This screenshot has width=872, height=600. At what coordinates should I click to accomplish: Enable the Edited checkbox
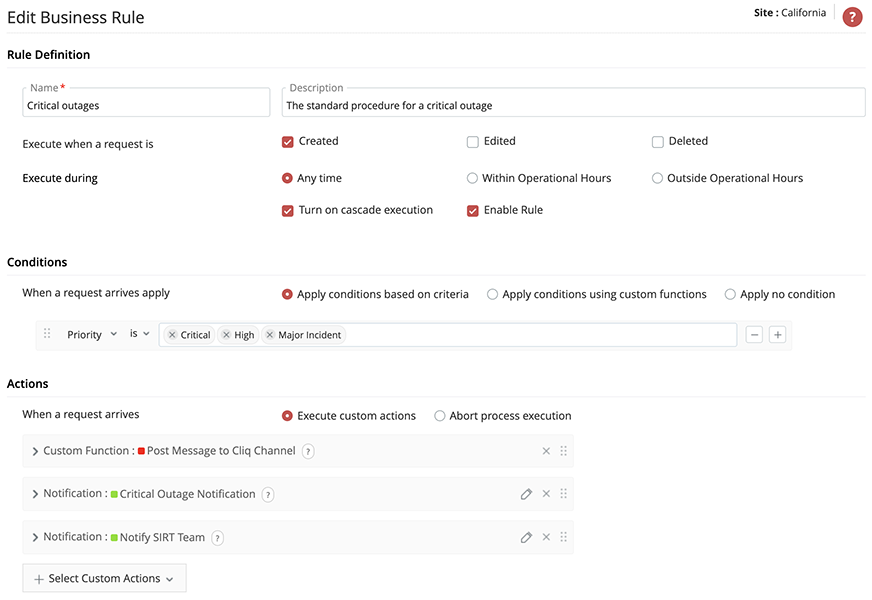pyautogui.click(x=473, y=142)
